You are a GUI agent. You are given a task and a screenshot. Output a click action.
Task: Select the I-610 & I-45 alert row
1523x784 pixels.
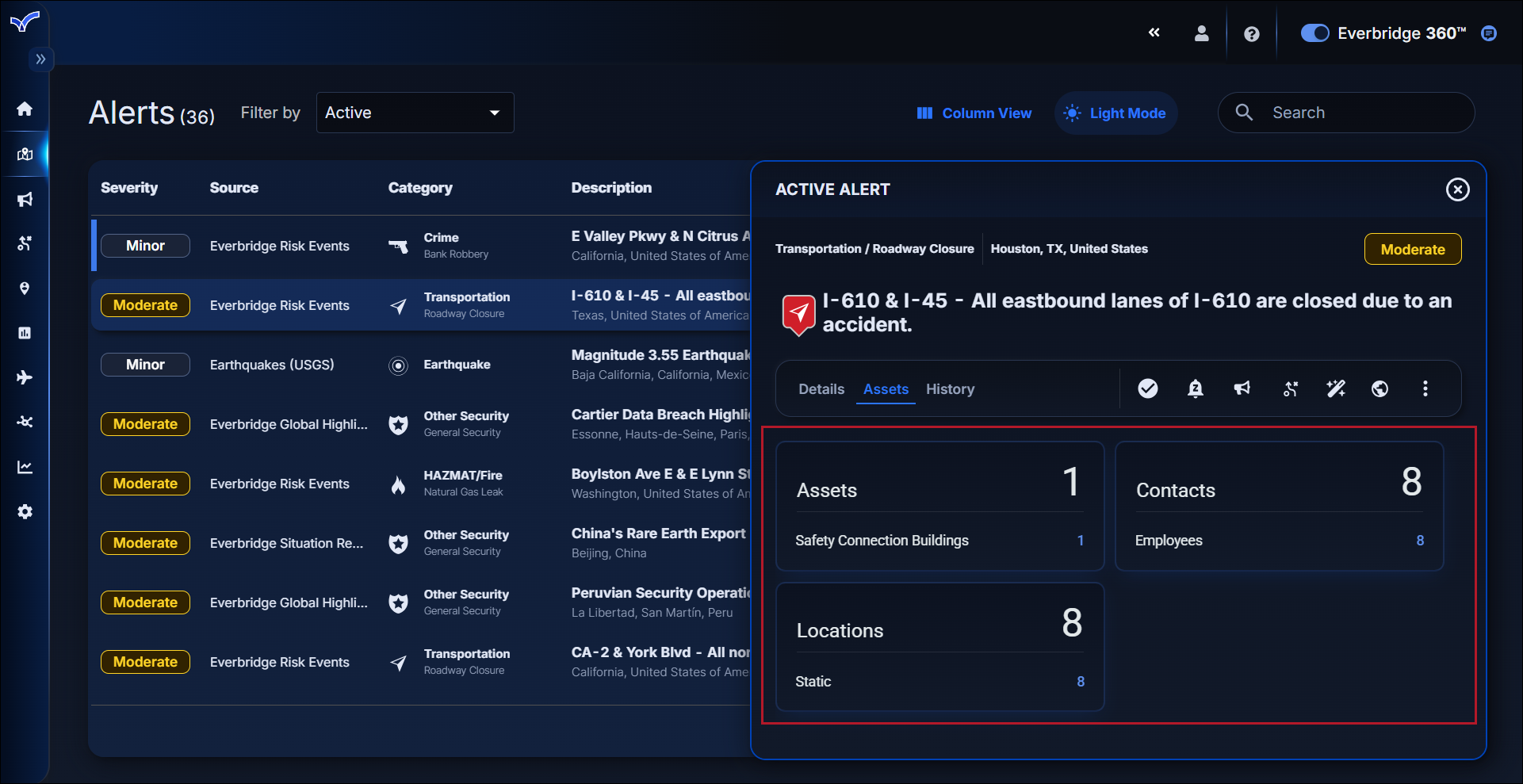pyautogui.click(x=422, y=305)
